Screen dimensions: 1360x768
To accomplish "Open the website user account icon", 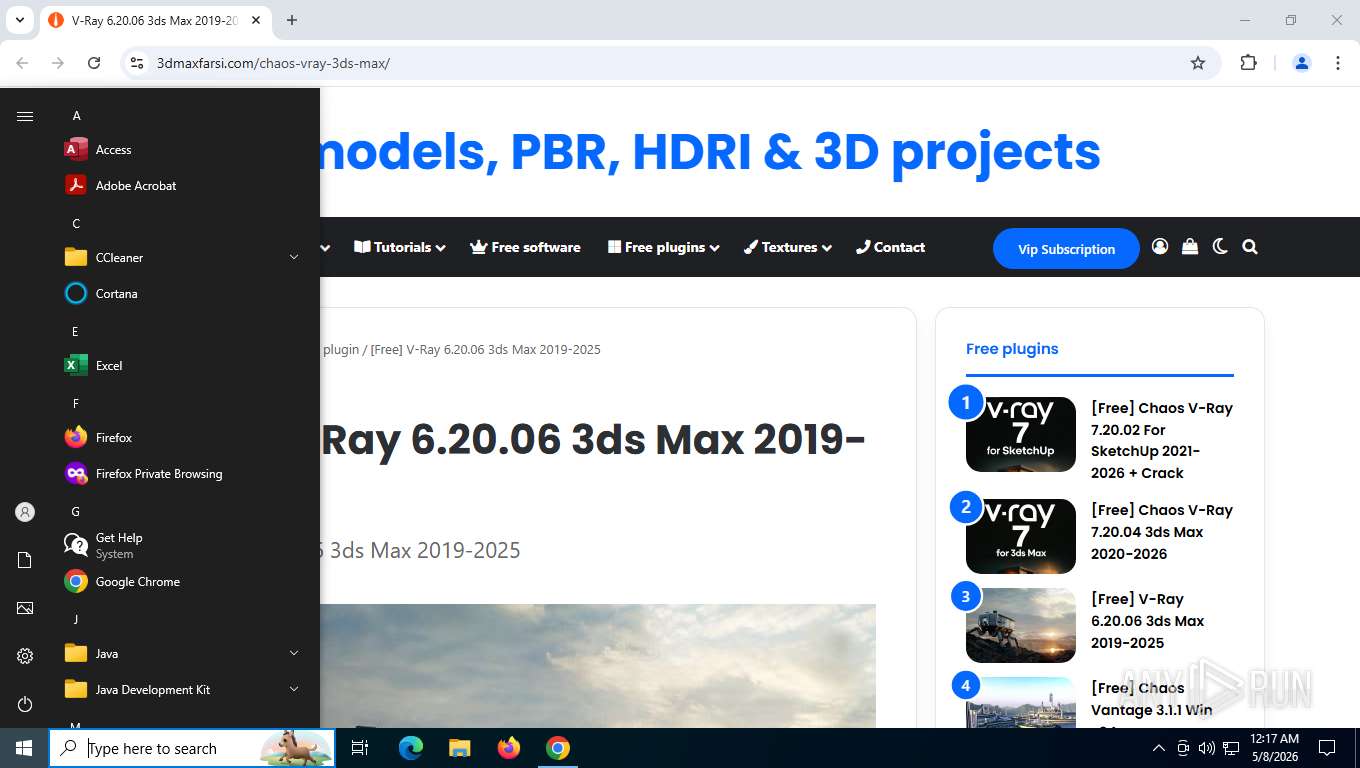I will click(x=1160, y=247).
